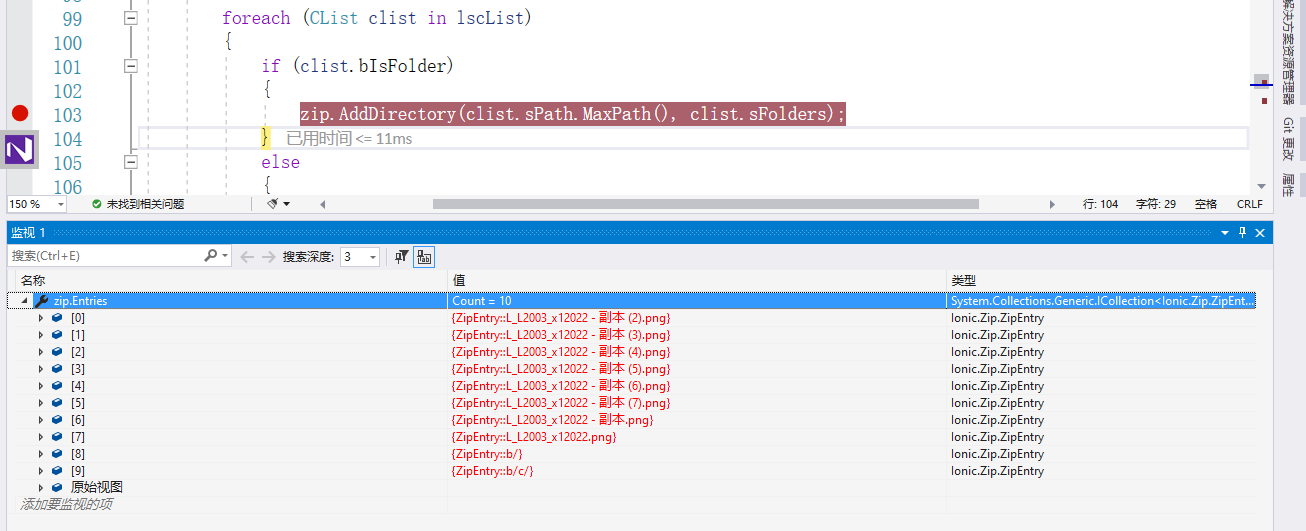
Task: Toggle the filter pin button in watch toolbar
Action: coord(401,257)
